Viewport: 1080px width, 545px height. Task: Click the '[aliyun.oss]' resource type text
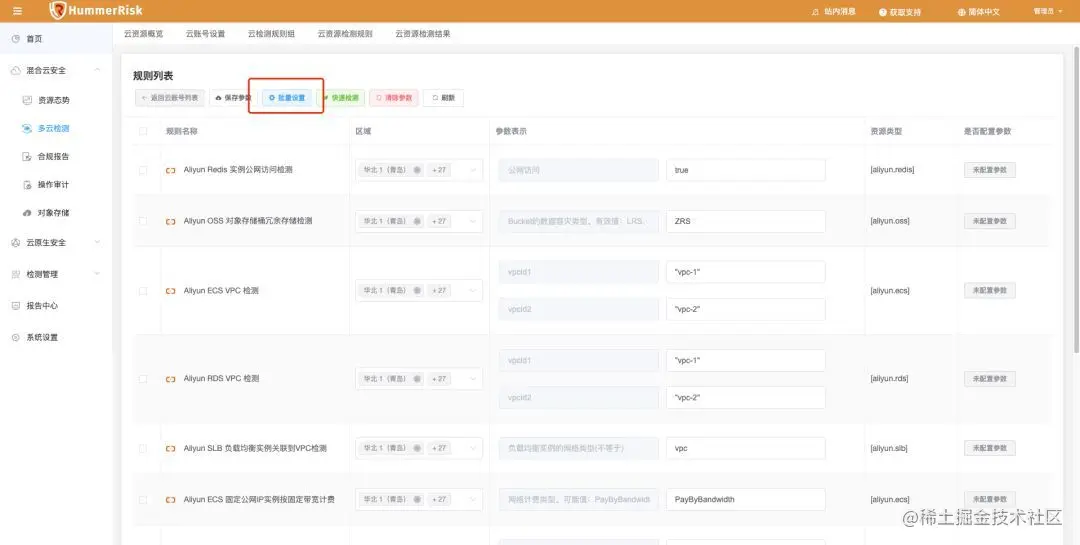[x=890, y=221]
